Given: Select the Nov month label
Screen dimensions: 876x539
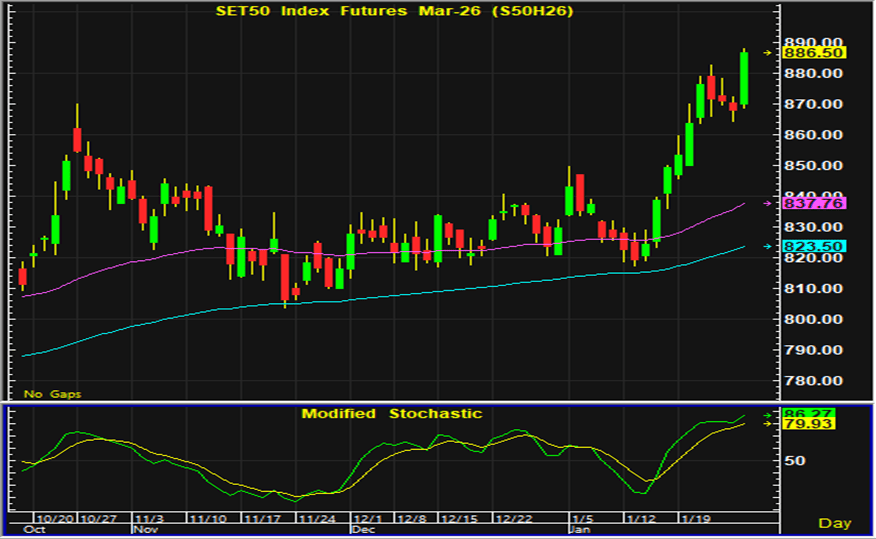Looking at the screenshot, I should (x=147, y=529).
